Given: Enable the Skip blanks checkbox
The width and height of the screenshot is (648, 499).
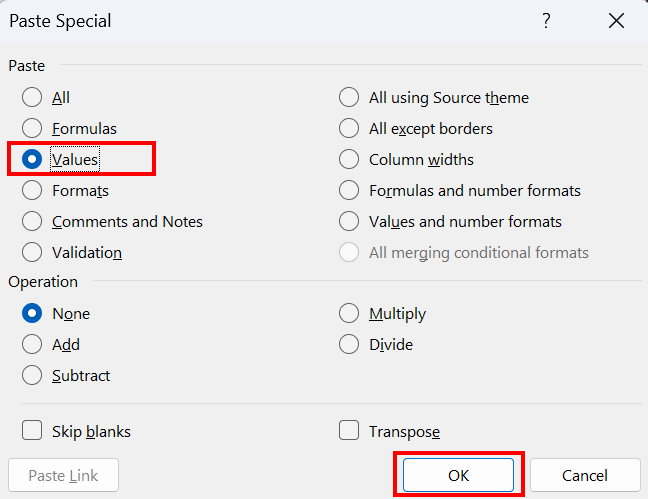Looking at the screenshot, I should point(33,432).
